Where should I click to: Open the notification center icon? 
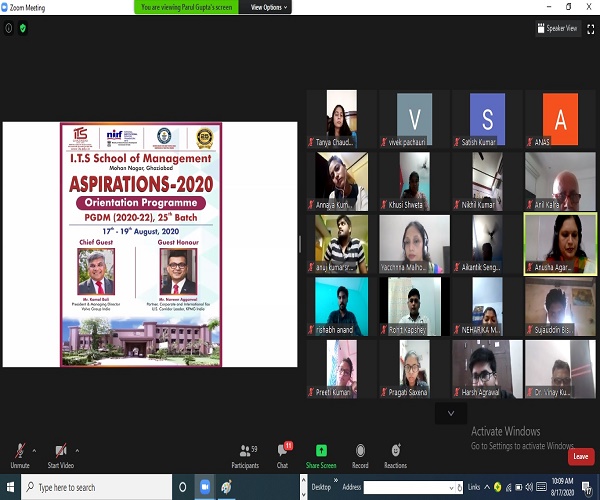click(x=587, y=487)
